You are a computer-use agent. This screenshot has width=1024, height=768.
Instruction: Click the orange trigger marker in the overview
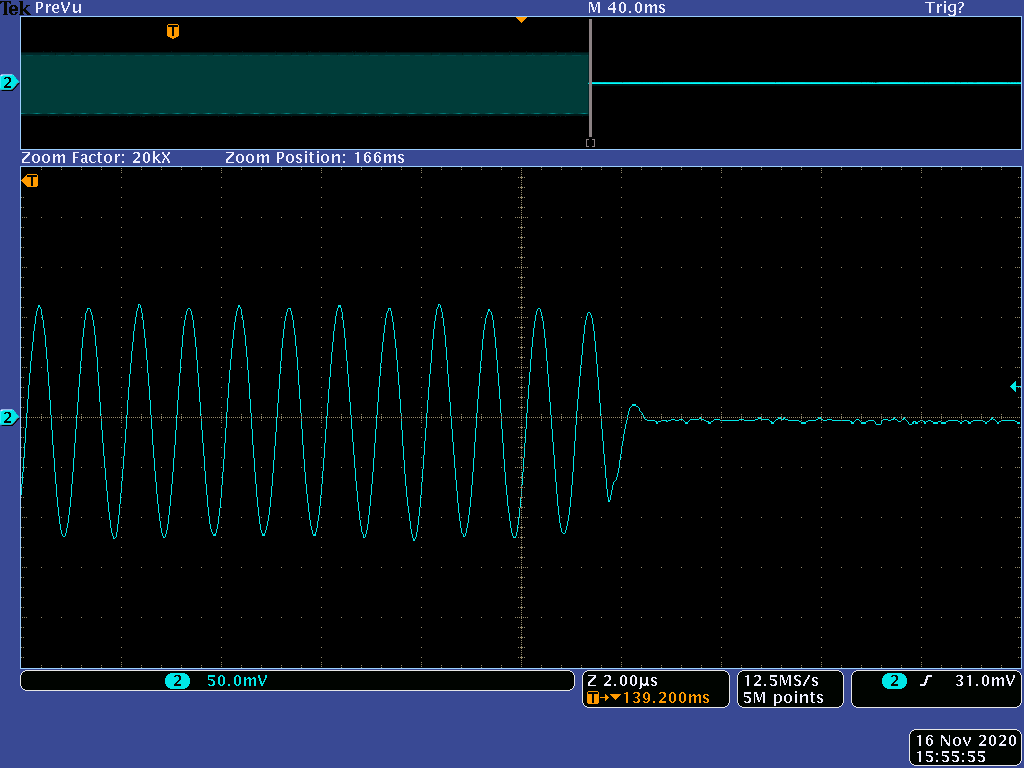pyautogui.click(x=173, y=32)
